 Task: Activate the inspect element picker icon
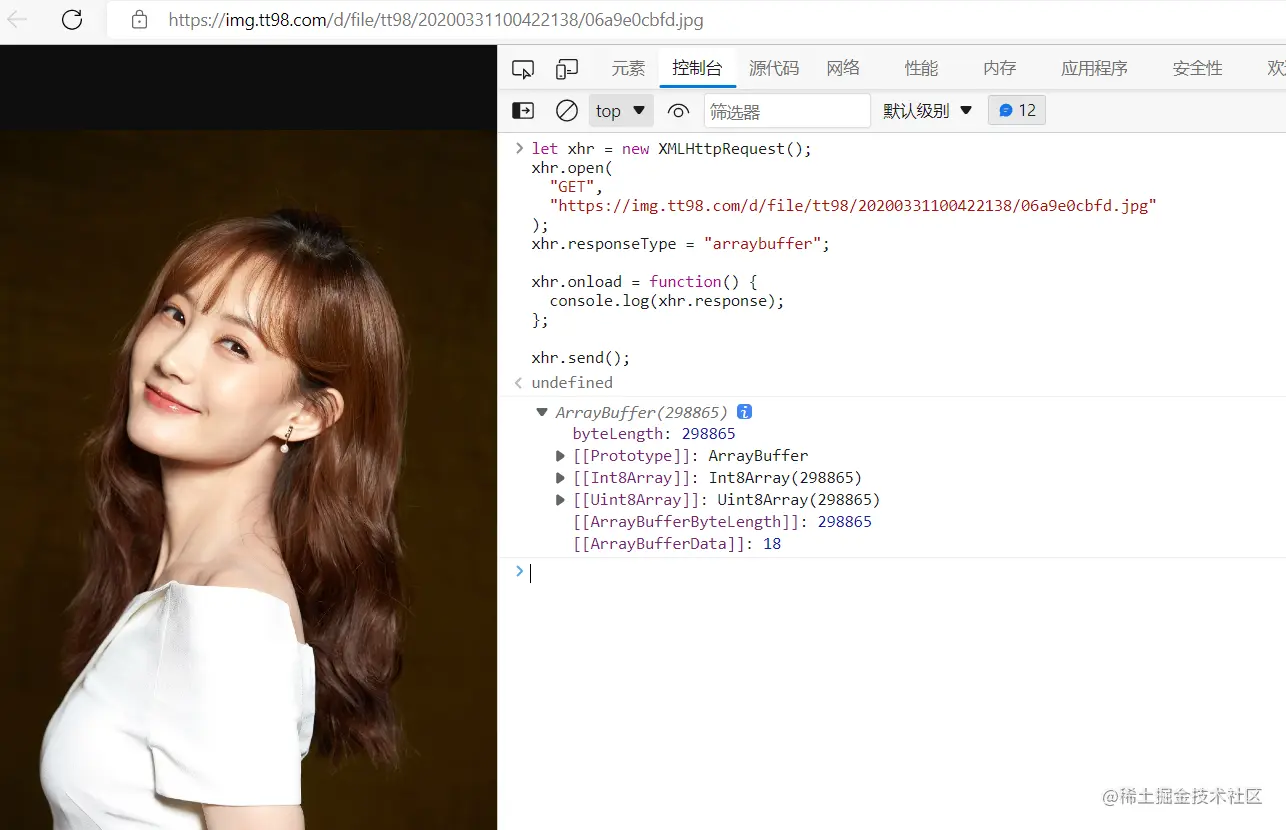(523, 69)
